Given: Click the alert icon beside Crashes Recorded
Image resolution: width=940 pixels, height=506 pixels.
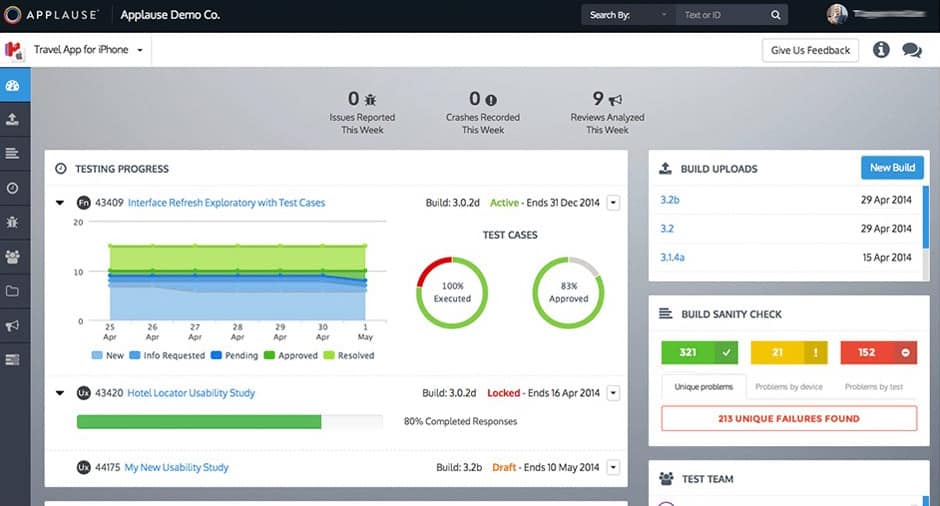Looking at the screenshot, I should (491, 100).
